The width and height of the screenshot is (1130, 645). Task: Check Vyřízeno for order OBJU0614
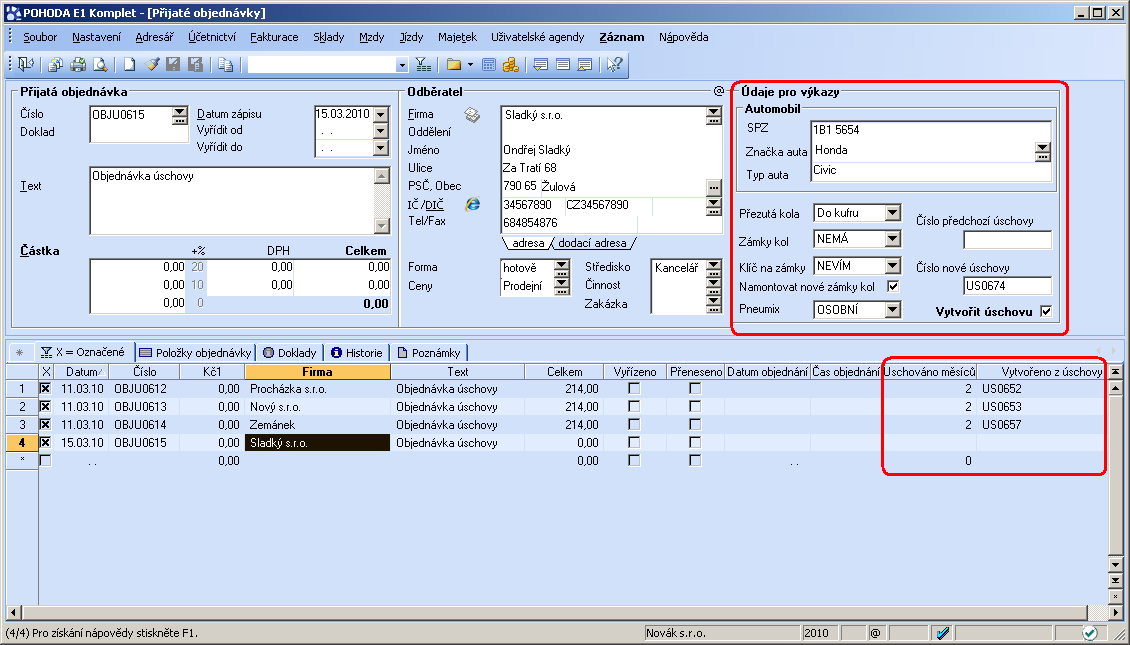[x=634, y=424]
